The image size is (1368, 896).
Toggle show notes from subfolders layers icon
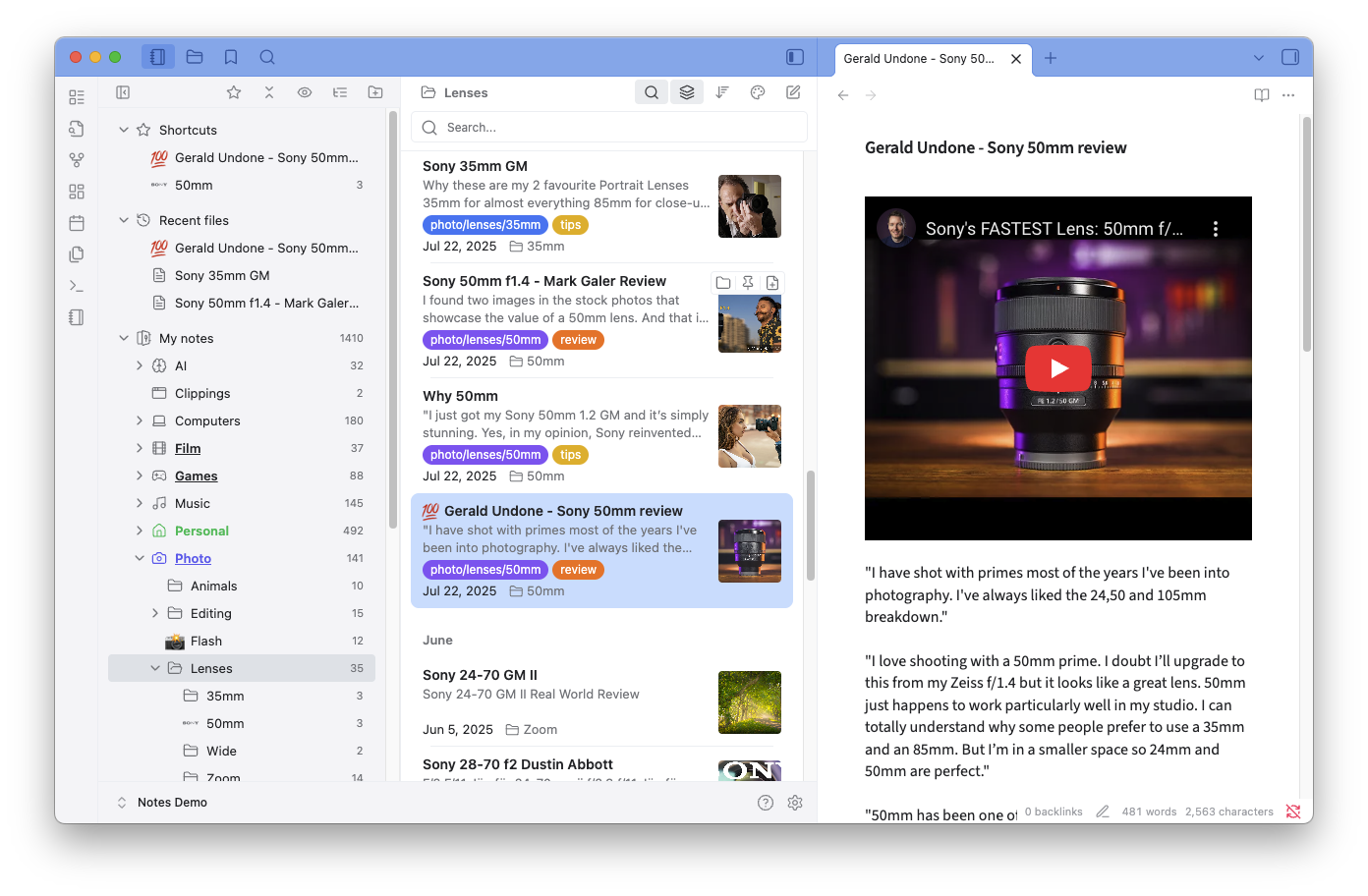pos(687,92)
